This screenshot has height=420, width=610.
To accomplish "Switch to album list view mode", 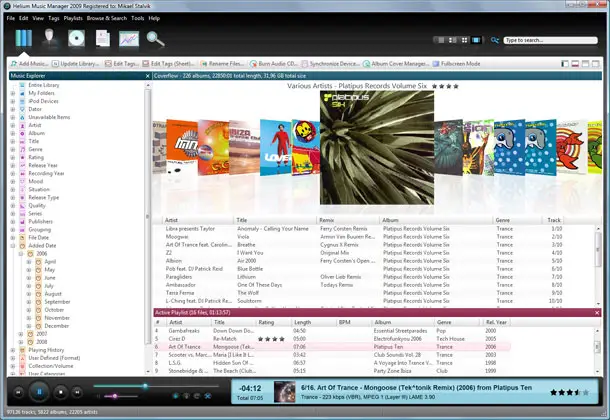I will (452, 40).
